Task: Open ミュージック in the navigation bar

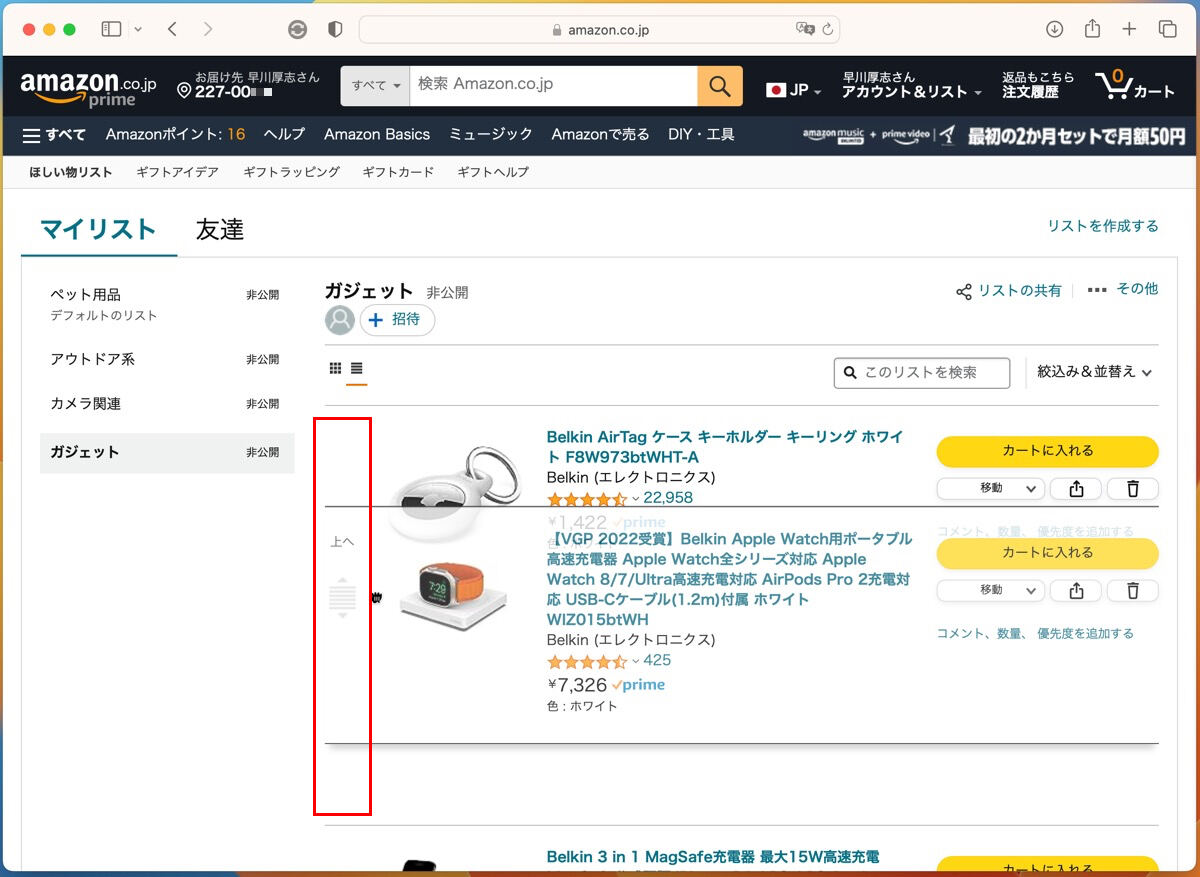Action: 491,134
